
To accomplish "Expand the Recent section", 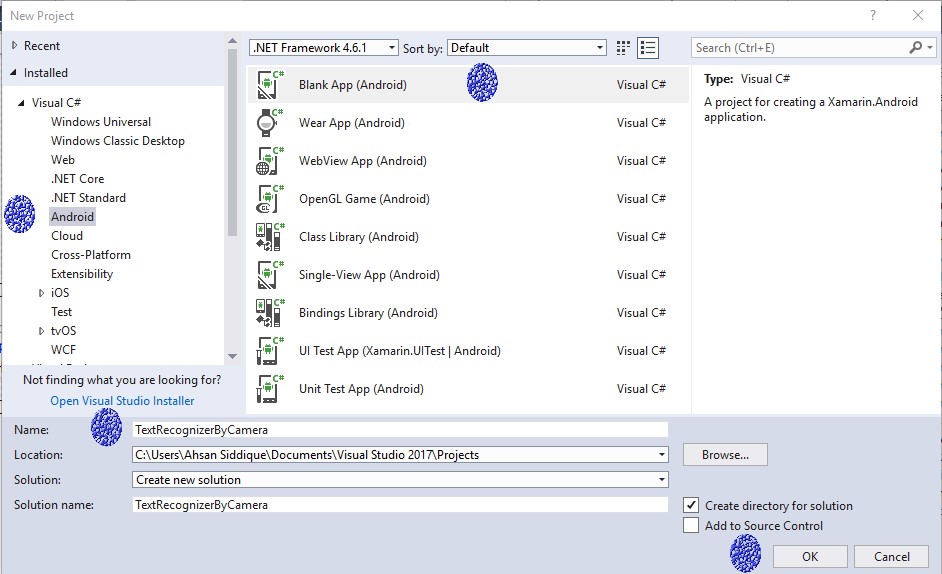I will 14,45.
